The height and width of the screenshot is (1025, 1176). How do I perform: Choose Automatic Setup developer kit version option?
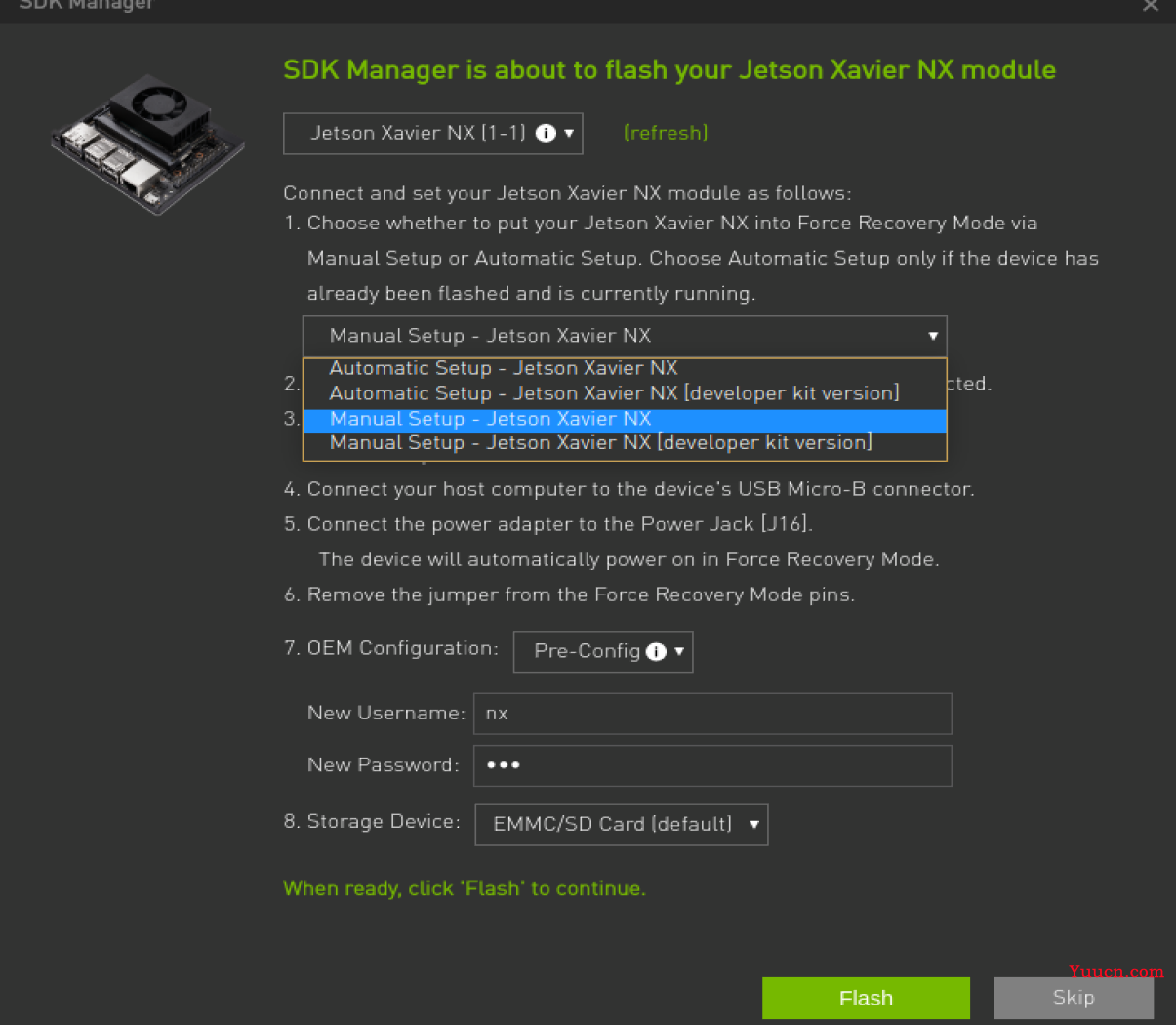coord(625,393)
